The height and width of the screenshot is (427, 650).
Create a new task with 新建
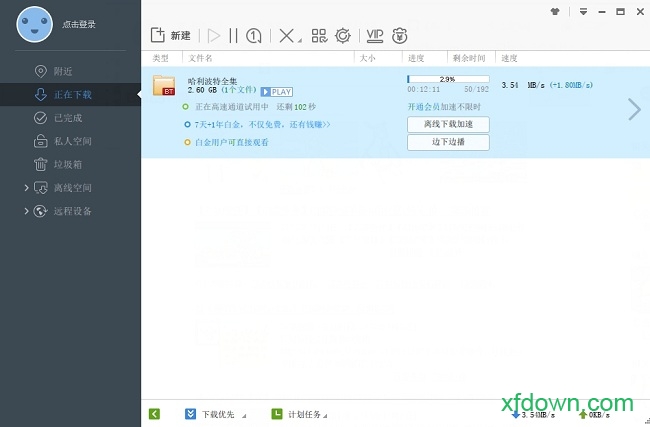[x=170, y=36]
